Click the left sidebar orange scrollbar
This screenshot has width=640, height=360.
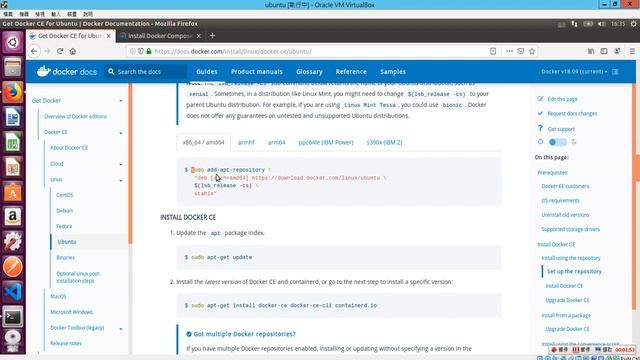tap(130, 163)
